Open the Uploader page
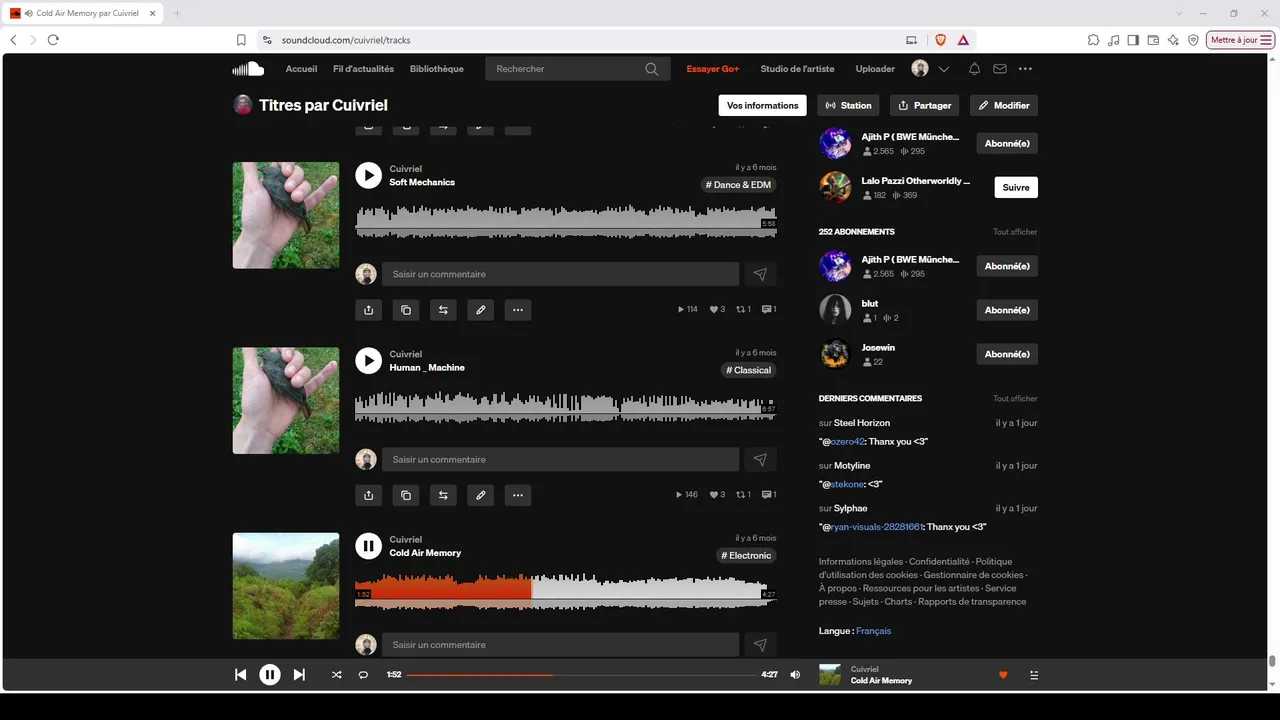 pos(875,69)
